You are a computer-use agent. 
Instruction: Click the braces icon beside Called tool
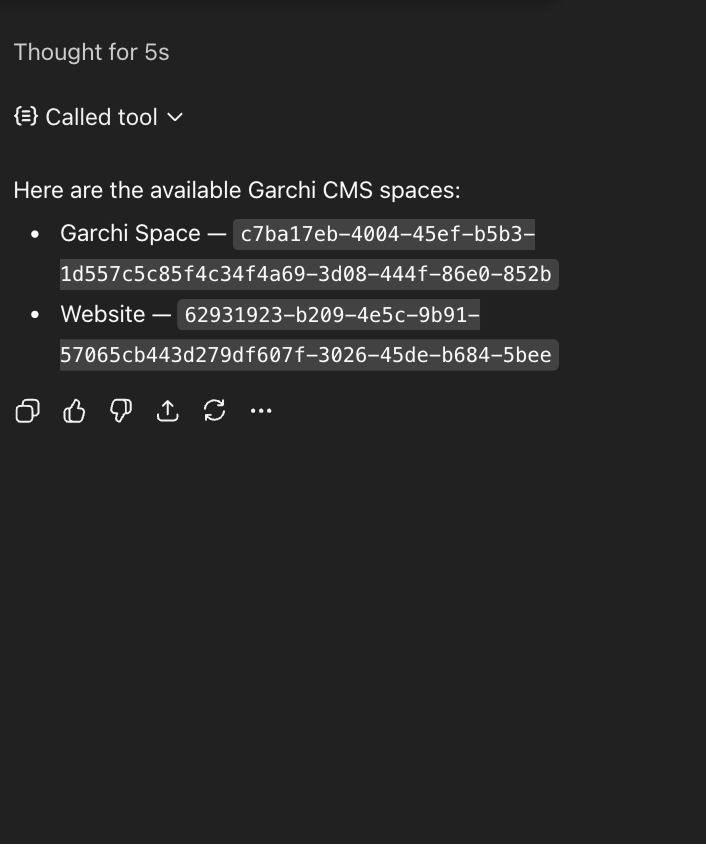point(26,117)
